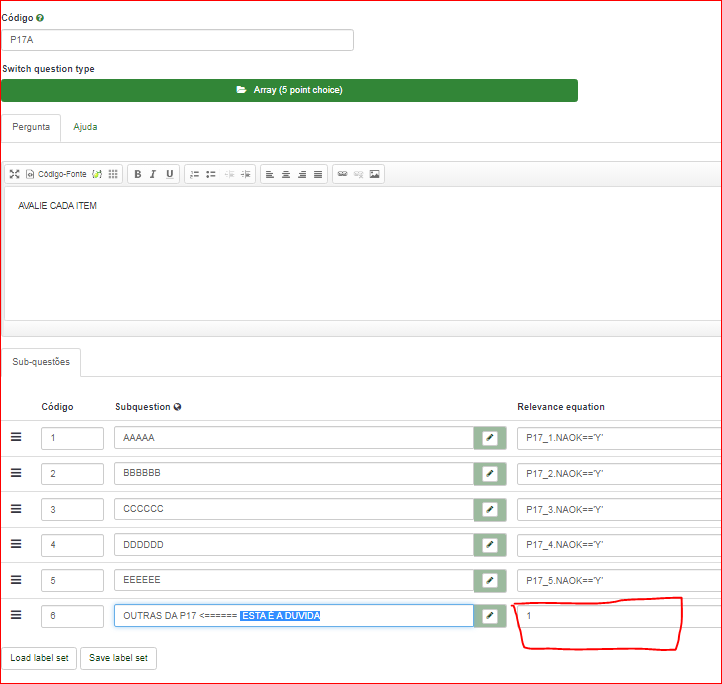The width and height of the screenshot is (722, 684).
Task: Insert a bulleted list
Action: pos(210,174)
